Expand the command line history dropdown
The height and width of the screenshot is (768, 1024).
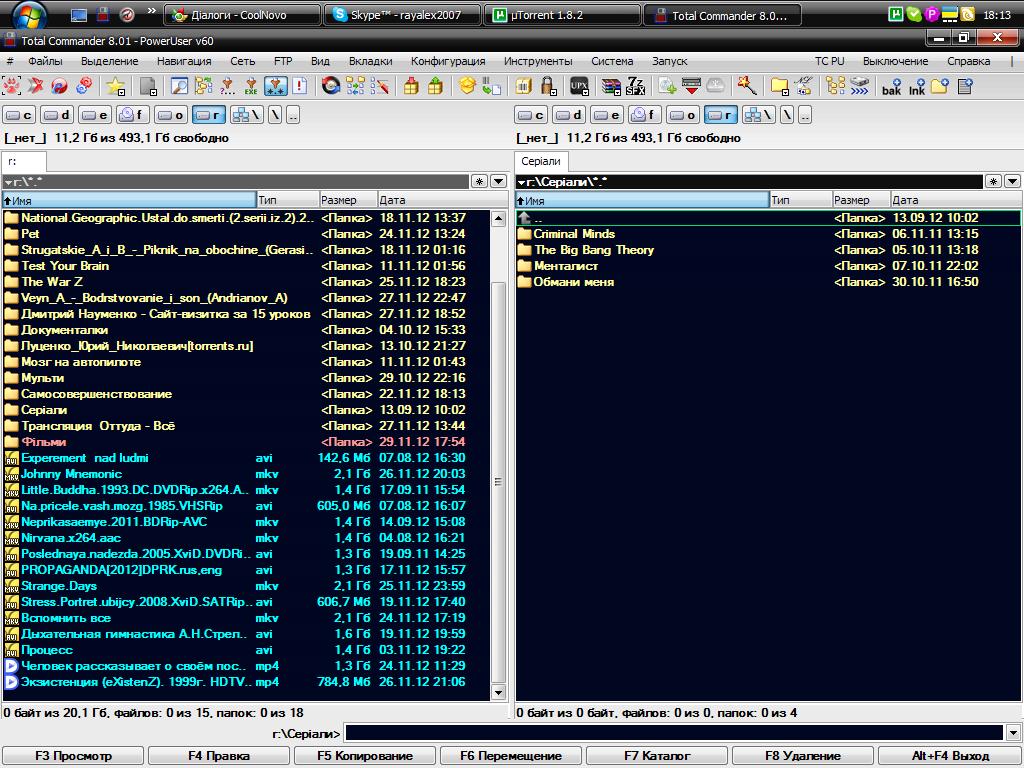coord(1012,733)
